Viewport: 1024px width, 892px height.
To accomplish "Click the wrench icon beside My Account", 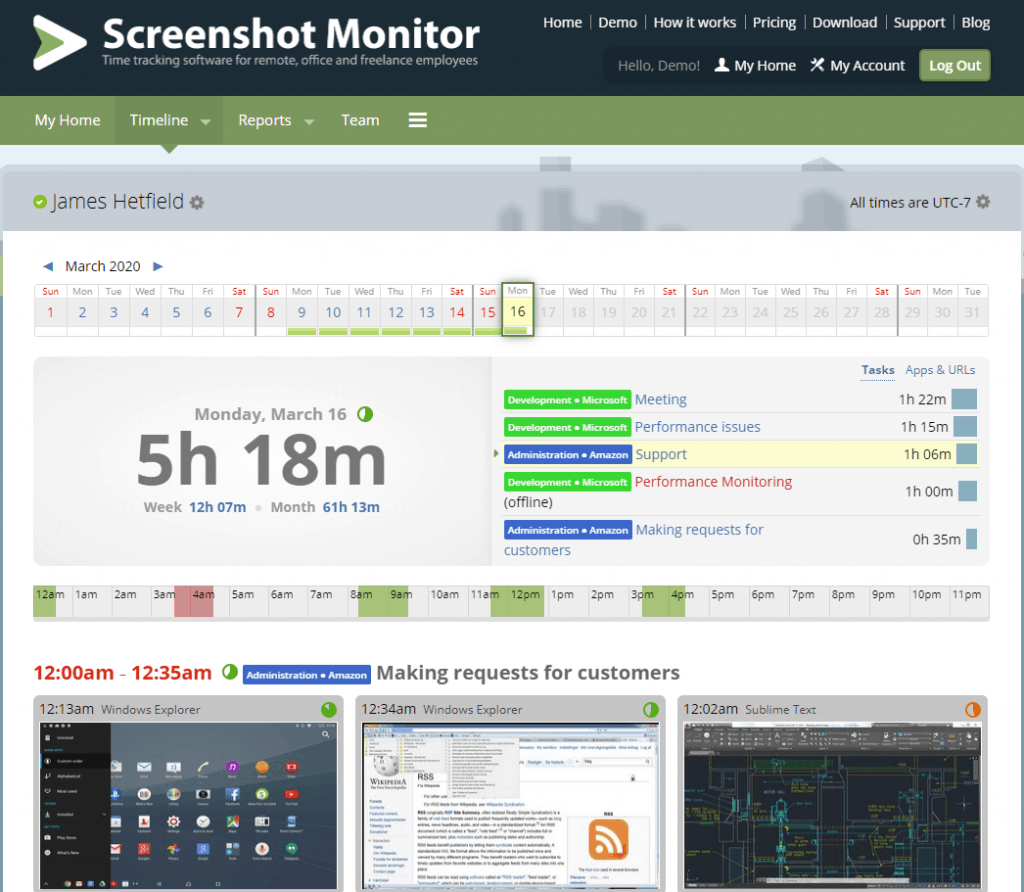I will [x=820, y=65].
